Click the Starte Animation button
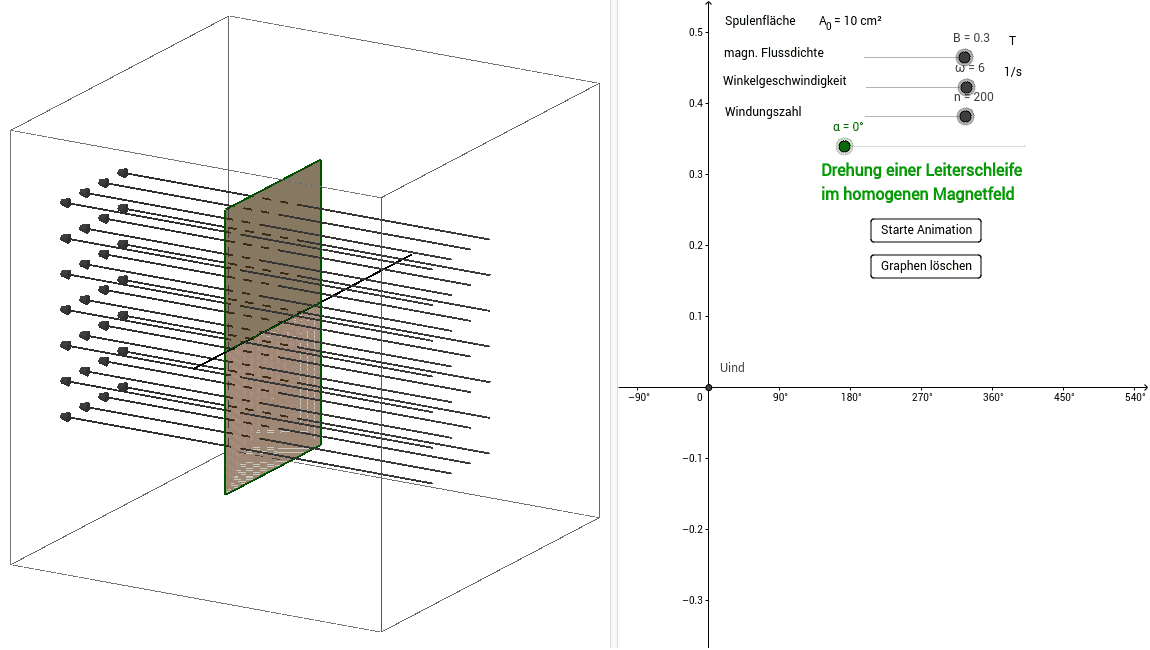This screenshot has width=1150, height=650. pyautogui.click(x=926, y=230)
